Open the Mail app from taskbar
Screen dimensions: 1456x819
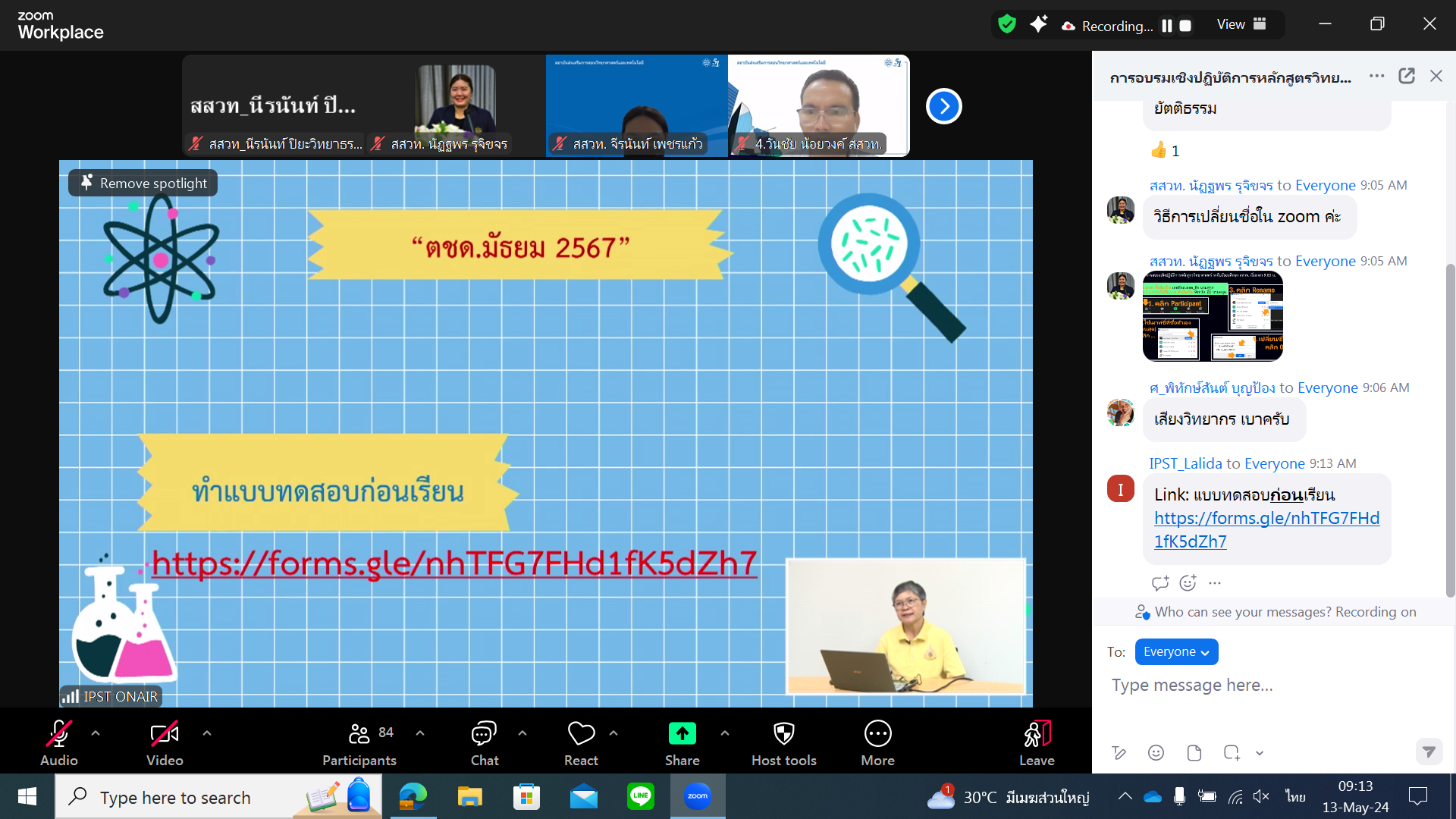point(584,796)
